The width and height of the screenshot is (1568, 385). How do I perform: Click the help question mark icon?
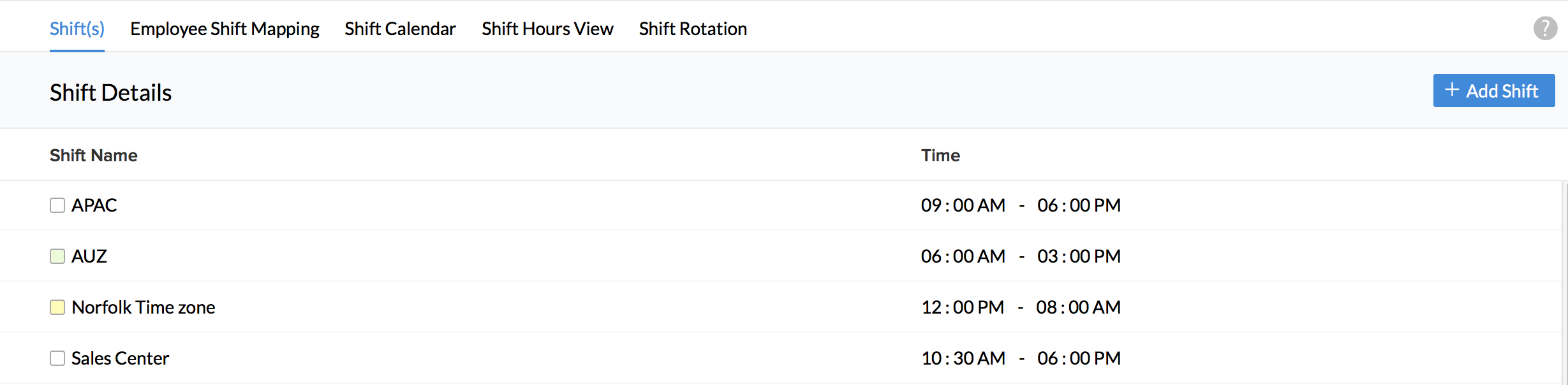click(x=1545, y=28)
